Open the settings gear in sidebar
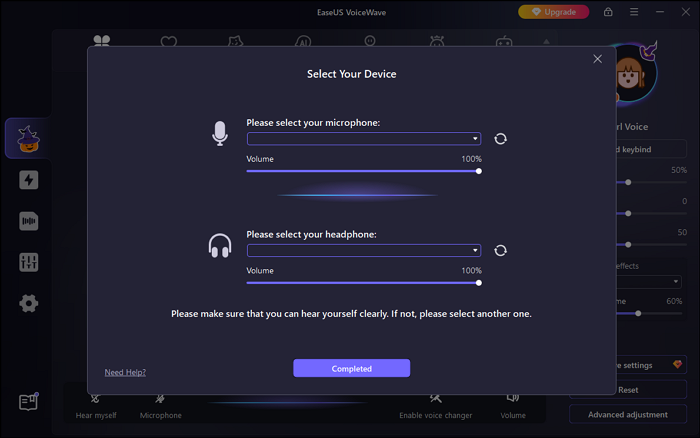This screenshot has height=438, width=700. click(x=28, y=303)
